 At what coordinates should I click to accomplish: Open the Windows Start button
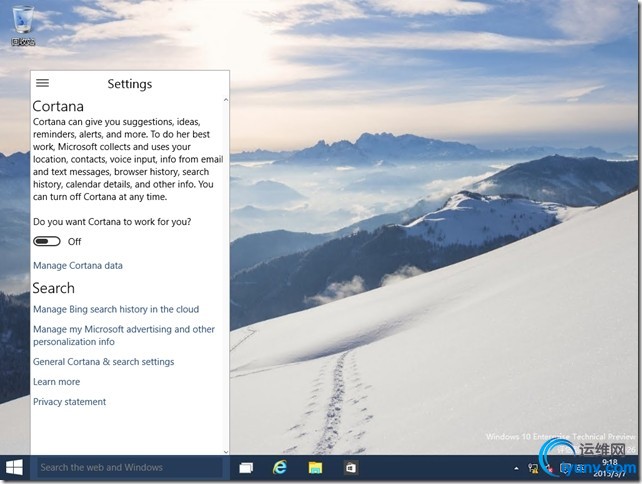(x=15, y=467)
